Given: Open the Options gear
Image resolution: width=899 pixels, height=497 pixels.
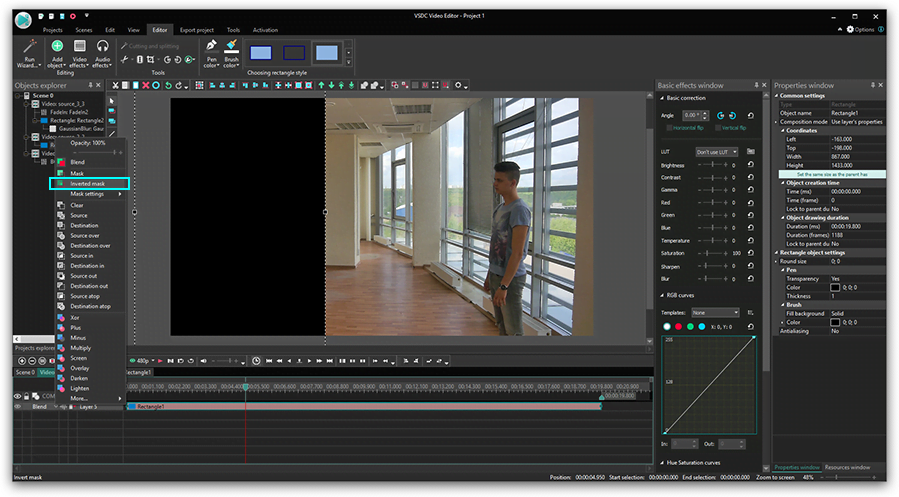Looking at the screenshot, I should point(850,29).
